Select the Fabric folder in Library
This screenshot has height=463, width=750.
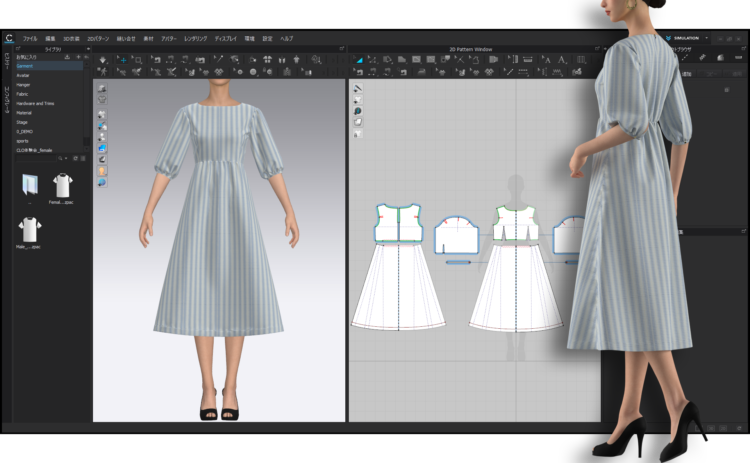point(23,94)
